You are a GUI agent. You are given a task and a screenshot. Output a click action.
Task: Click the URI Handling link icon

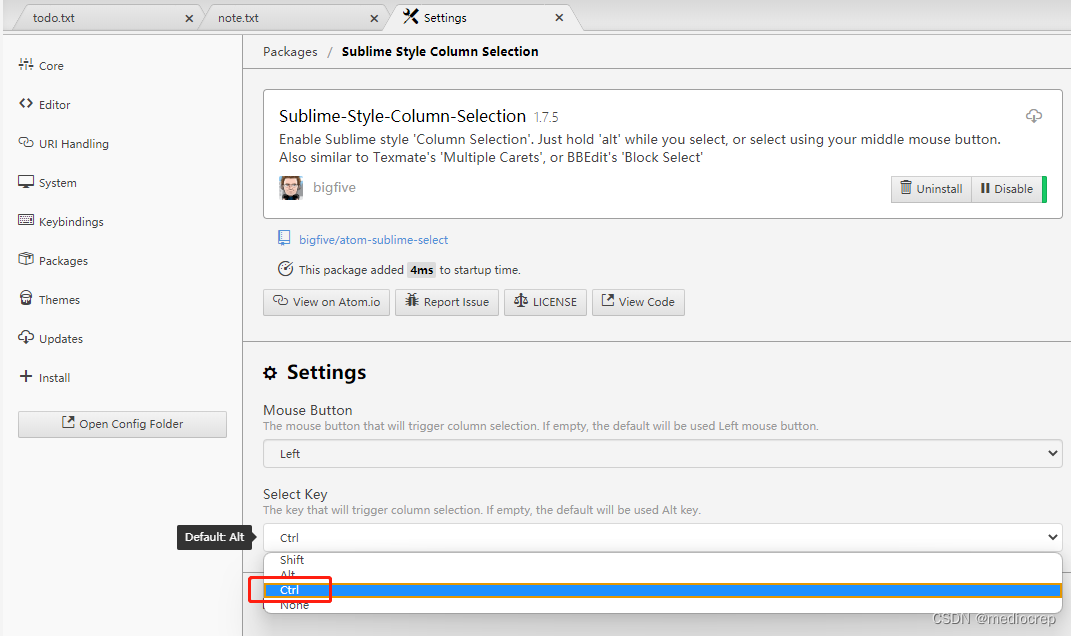[26, 142]
